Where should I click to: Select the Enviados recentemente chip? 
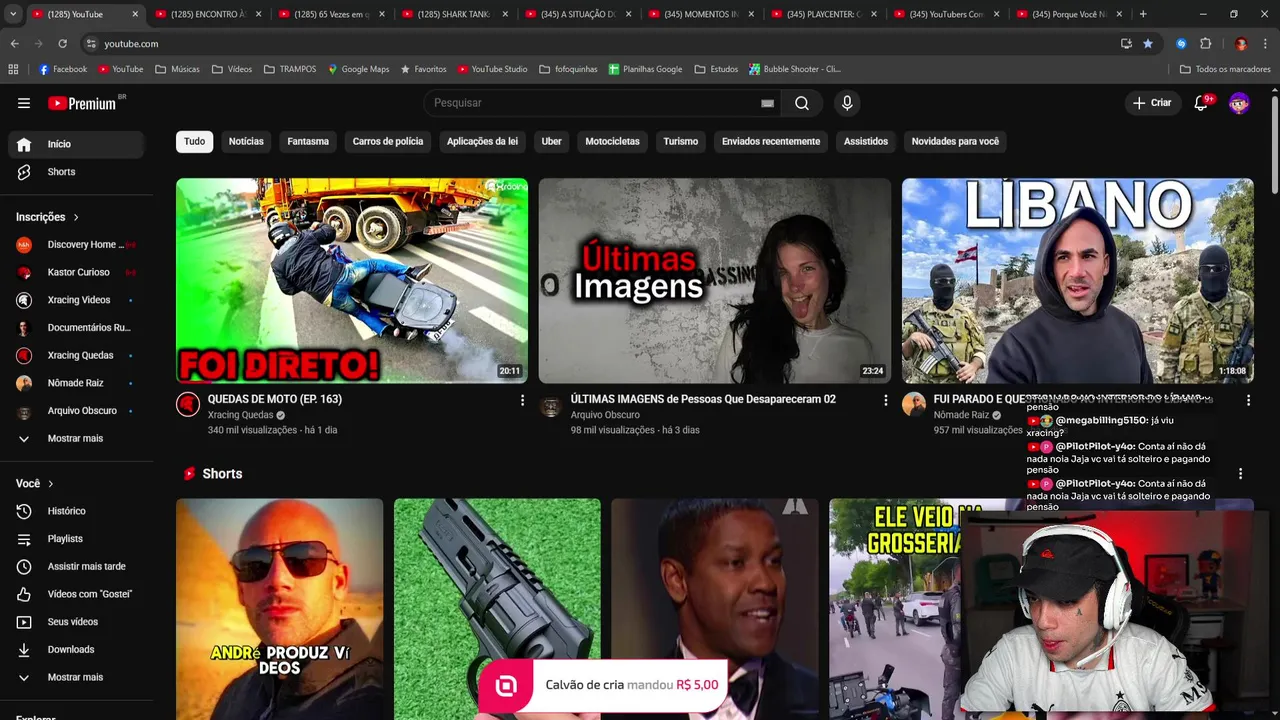pos(771,141)
